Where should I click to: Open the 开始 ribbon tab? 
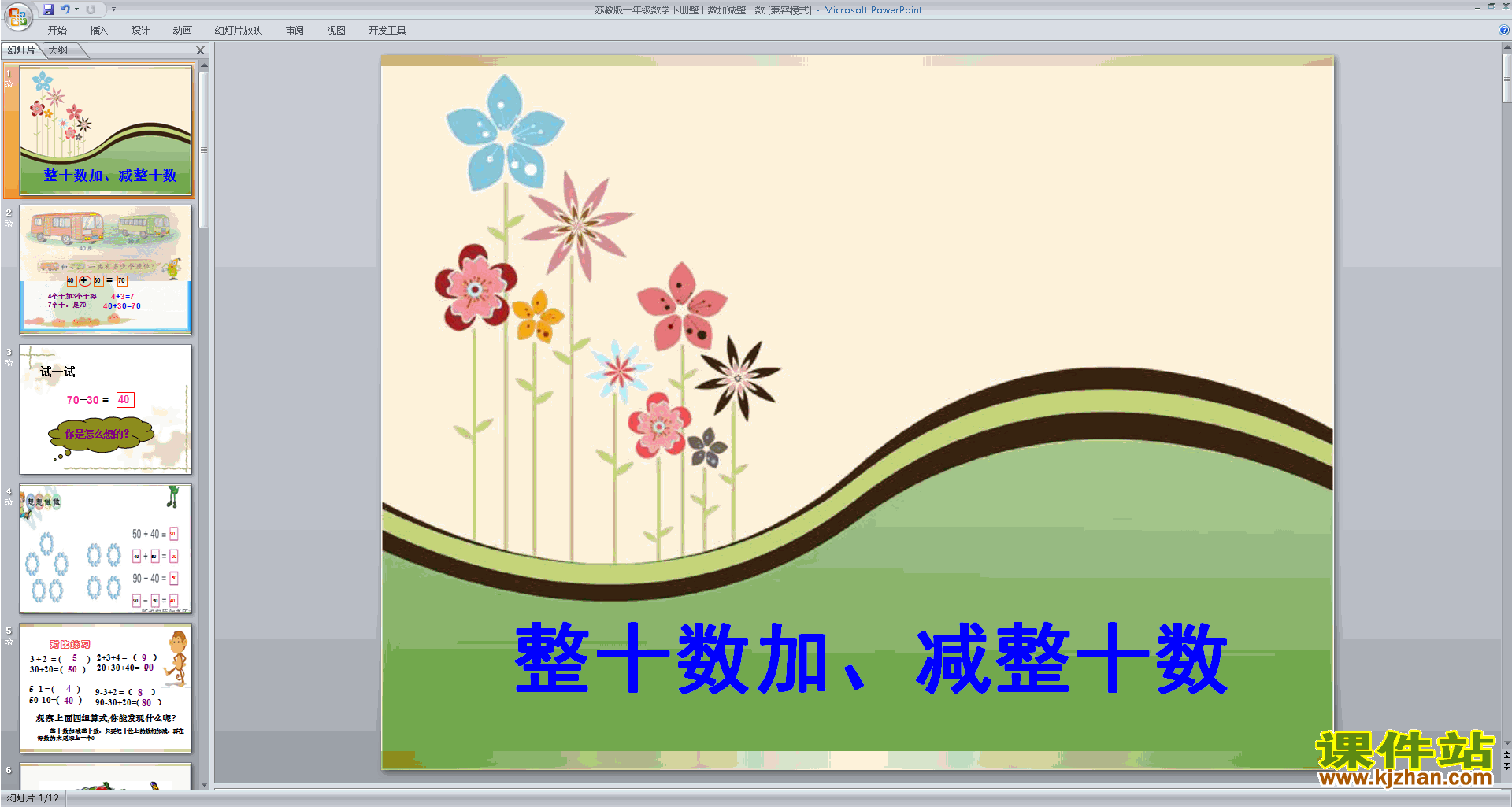click(57, 31)
